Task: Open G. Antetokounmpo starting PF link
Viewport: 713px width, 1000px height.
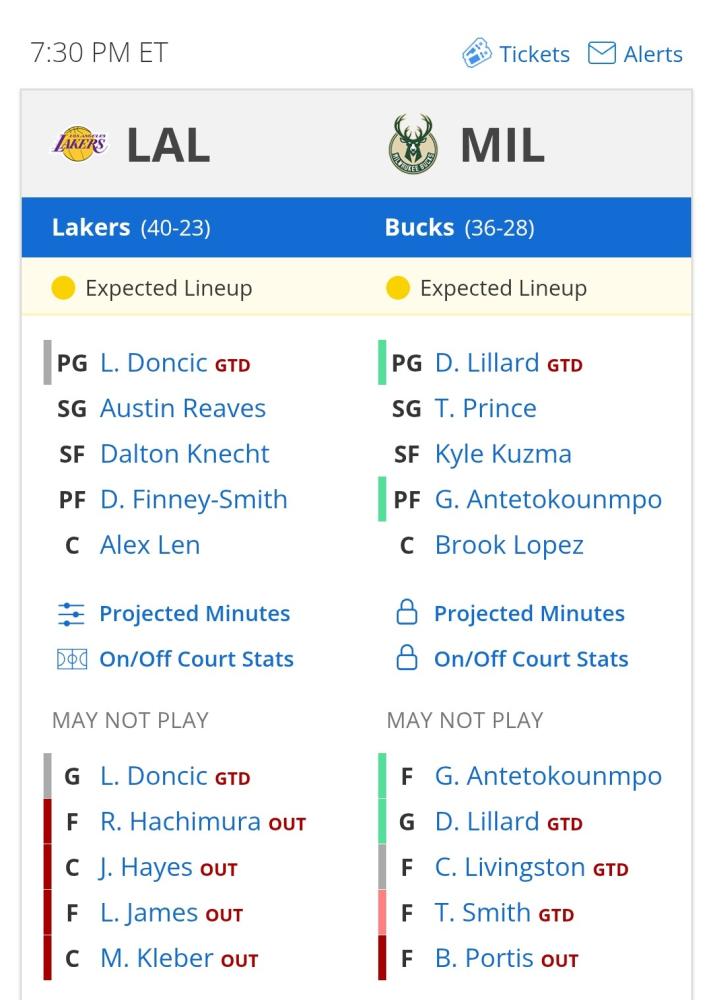Action: pos(548,499)
